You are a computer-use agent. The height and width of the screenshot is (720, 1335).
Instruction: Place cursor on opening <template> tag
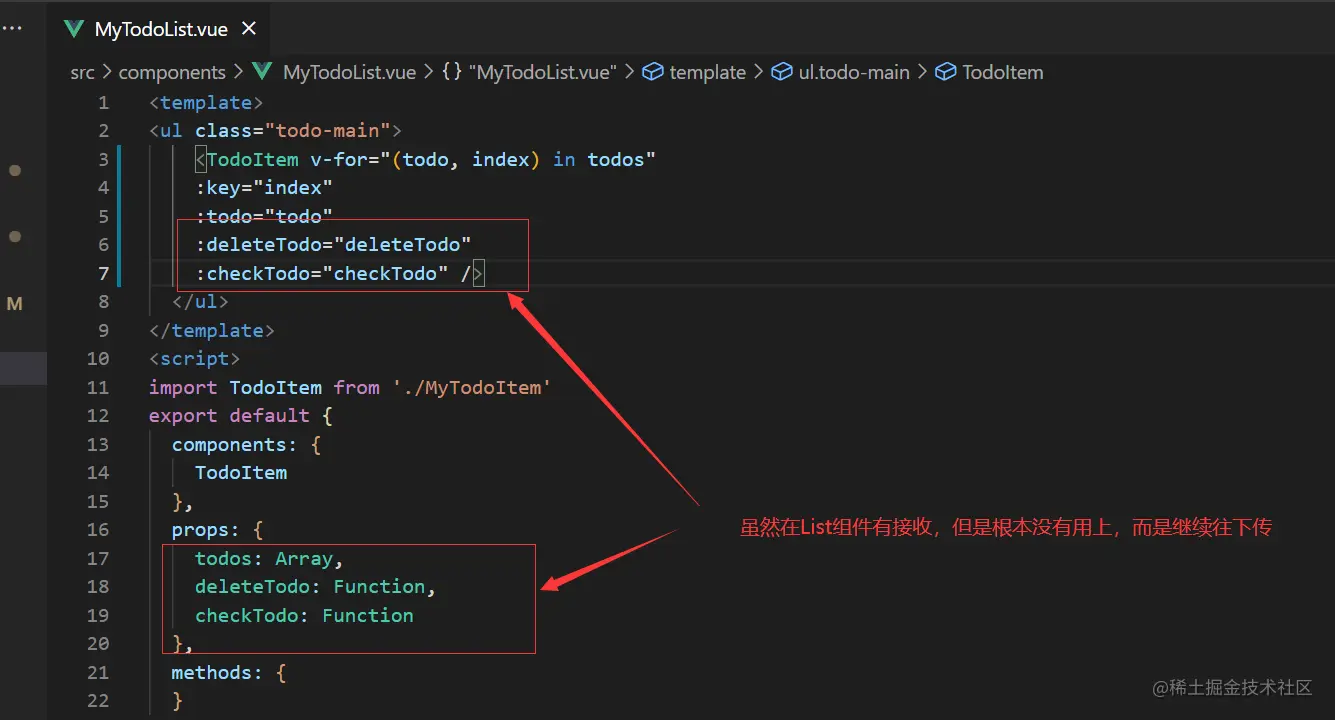[206, 102]
